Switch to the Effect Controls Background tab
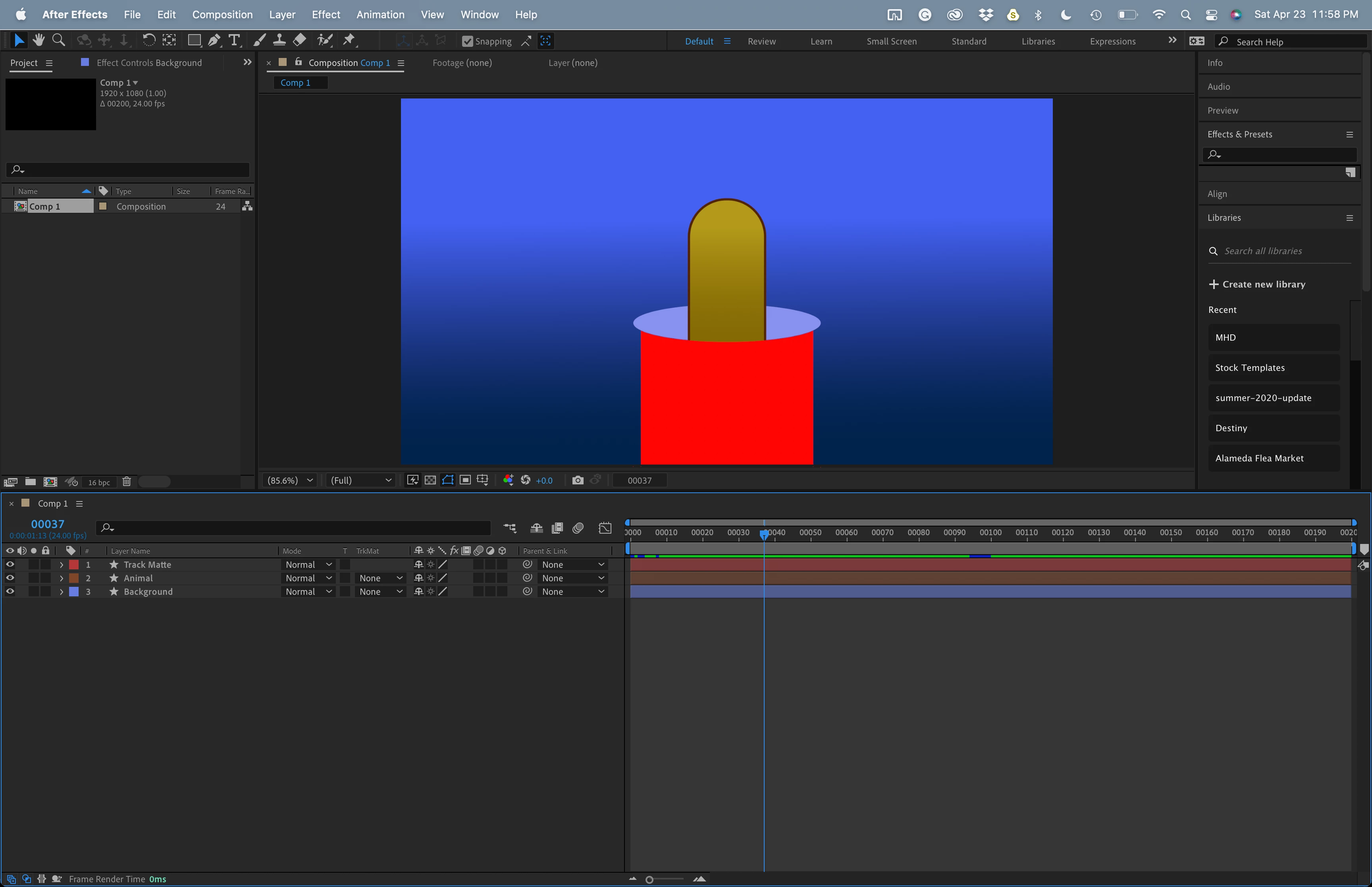1372x887 pixels. click(148, 63)
